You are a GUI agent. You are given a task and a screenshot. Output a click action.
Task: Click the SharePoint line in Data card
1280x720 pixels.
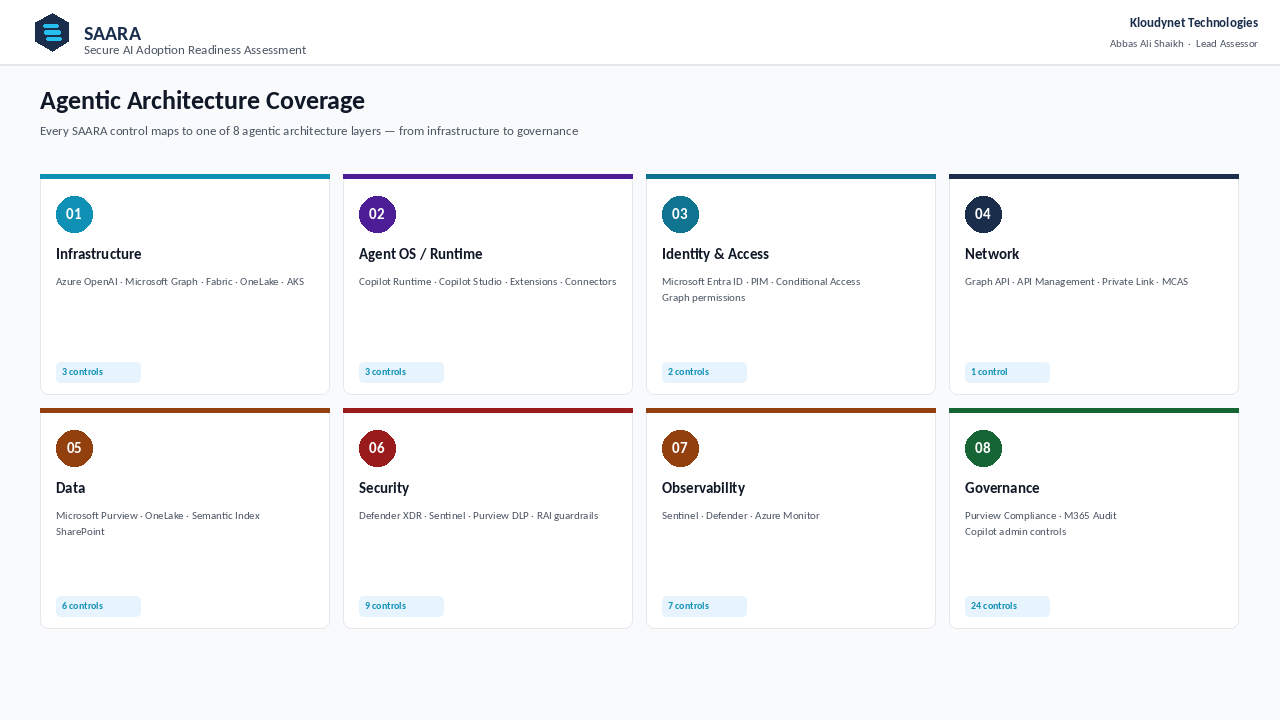80,532
